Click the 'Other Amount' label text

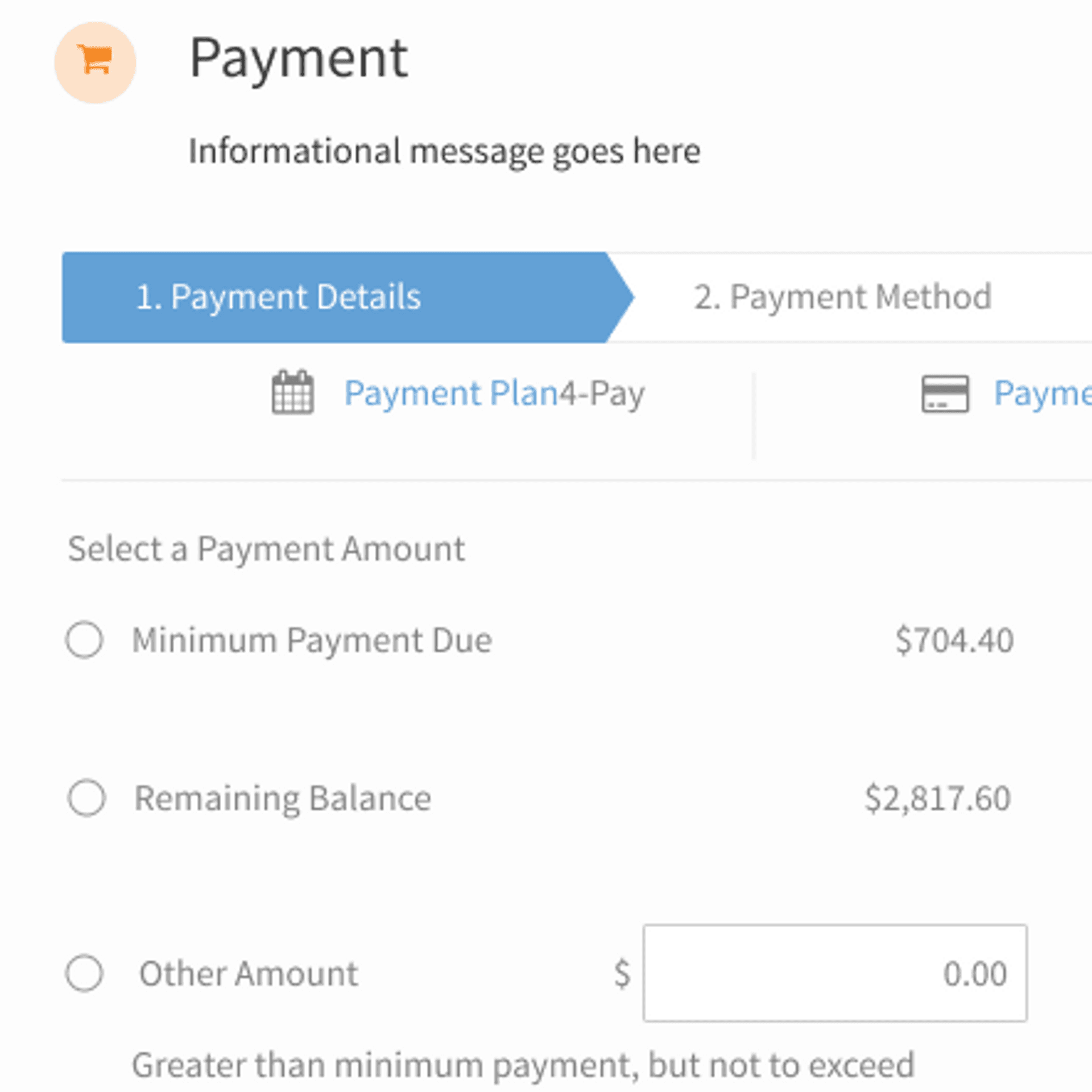coord(249,973)
